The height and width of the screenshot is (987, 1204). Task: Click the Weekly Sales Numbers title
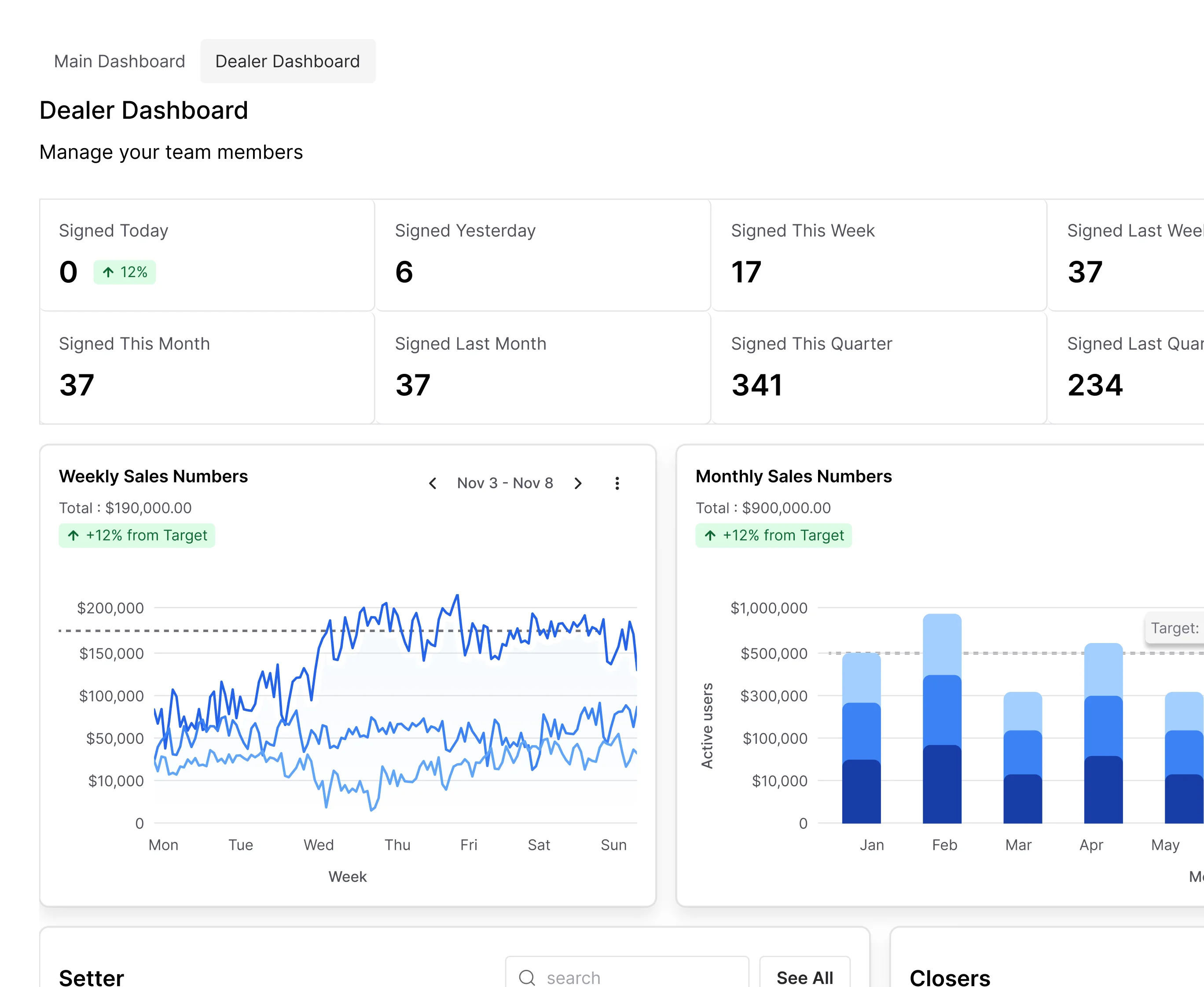pyautogui.click(x=154, y=476)
